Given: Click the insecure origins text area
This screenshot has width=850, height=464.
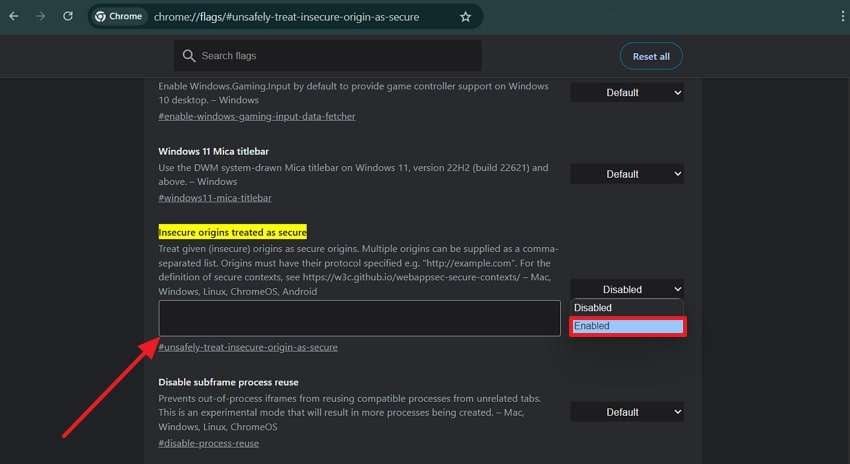Looking at the screenshot, I should pyautogui.click(x=359, y=318).
